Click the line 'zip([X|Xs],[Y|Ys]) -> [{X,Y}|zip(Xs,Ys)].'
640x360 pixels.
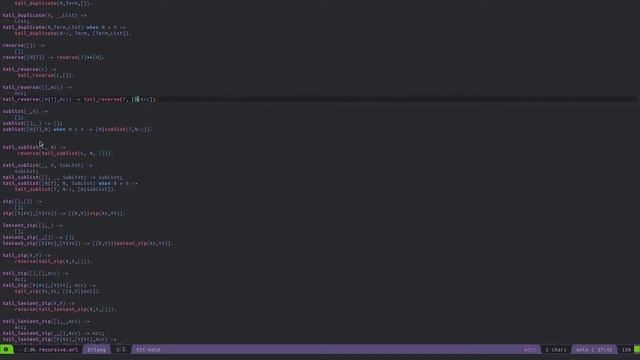64,213
